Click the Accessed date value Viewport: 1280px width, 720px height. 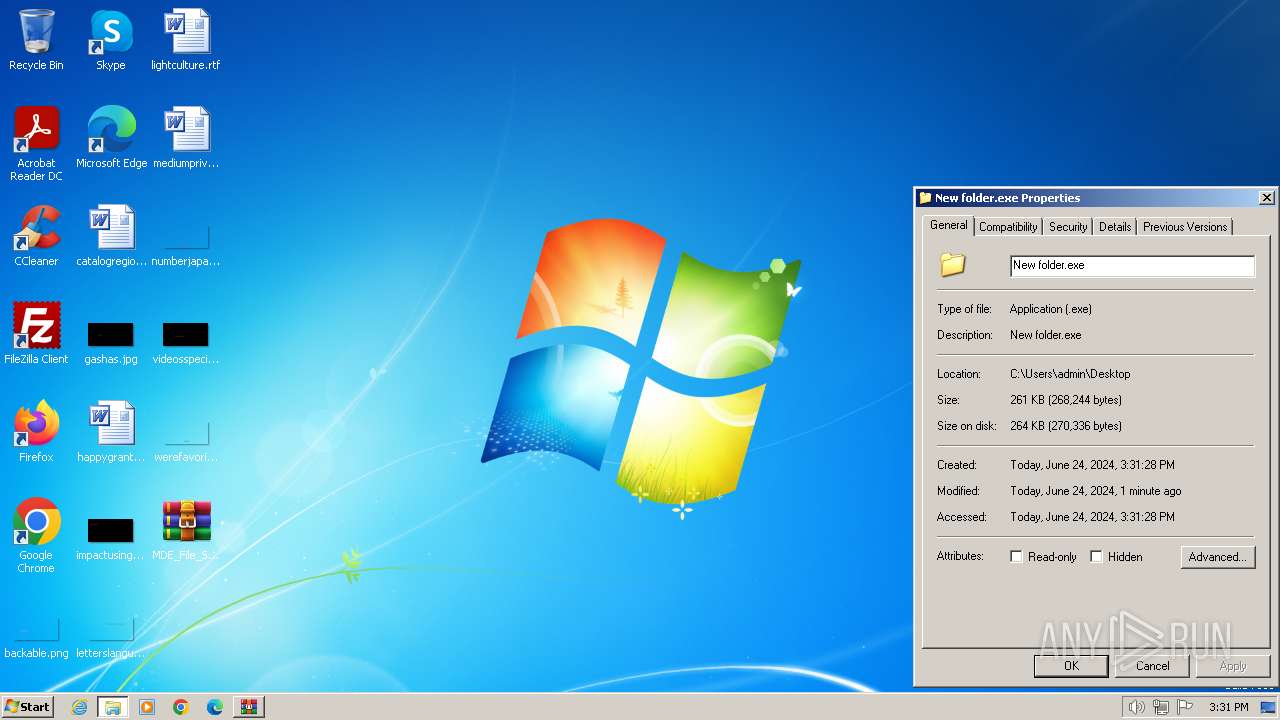click(1092, 517)
